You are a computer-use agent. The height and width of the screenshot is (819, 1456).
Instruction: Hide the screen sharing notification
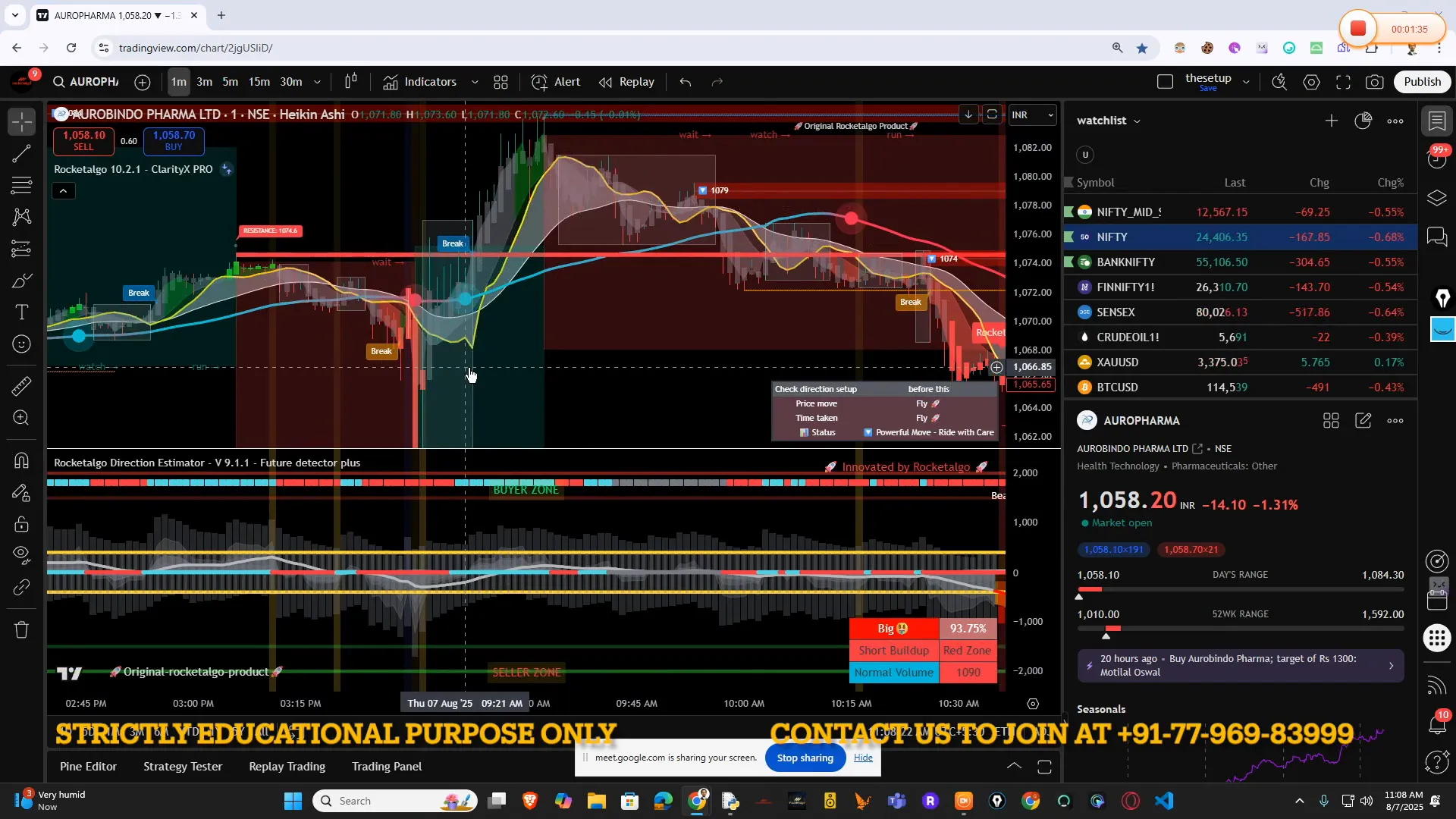pos(863,758)
